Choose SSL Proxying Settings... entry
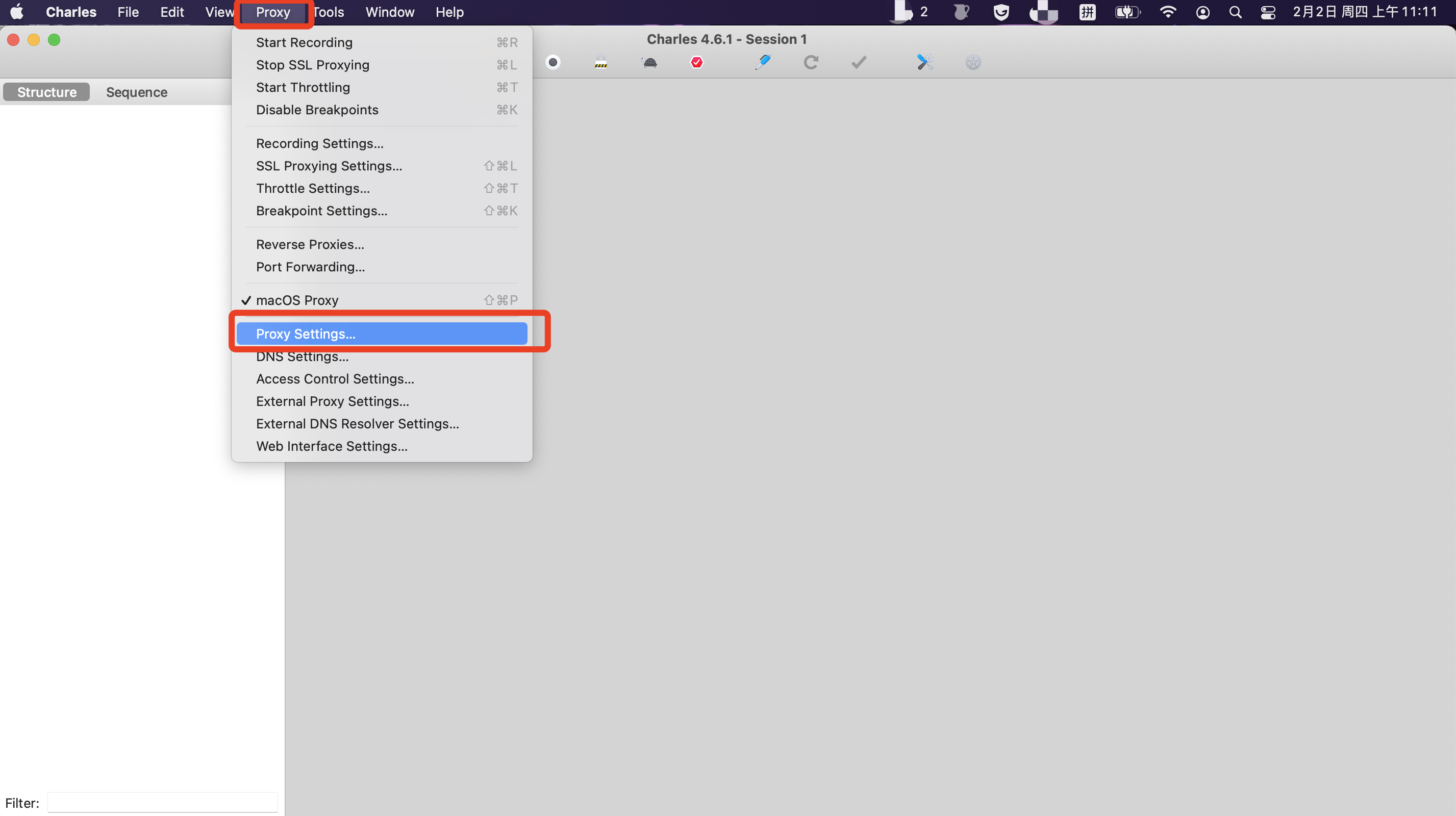The height and width of the screenshot is (816, 1456). [329, 166]
